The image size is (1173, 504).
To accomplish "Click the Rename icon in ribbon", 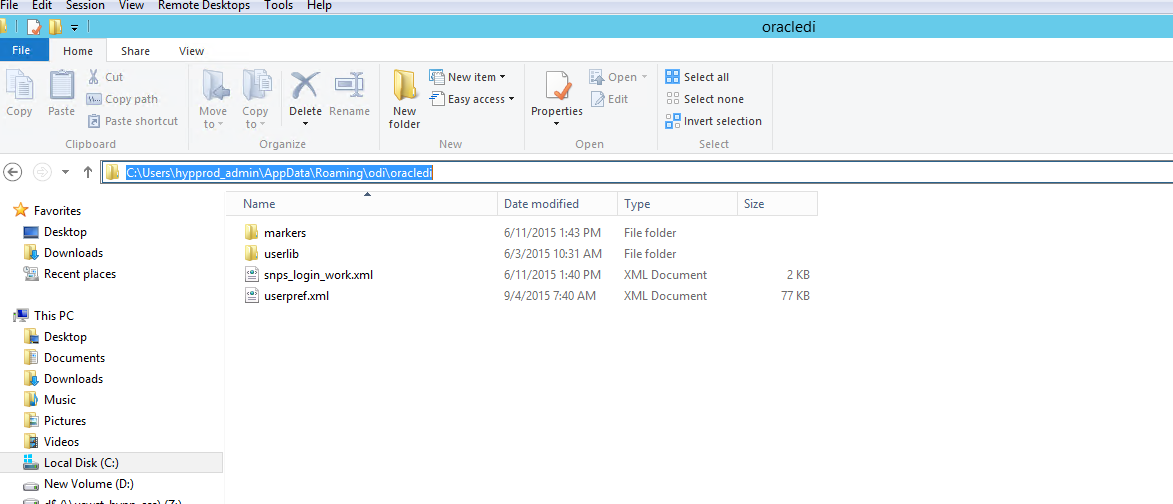I will tap(349, 88).
